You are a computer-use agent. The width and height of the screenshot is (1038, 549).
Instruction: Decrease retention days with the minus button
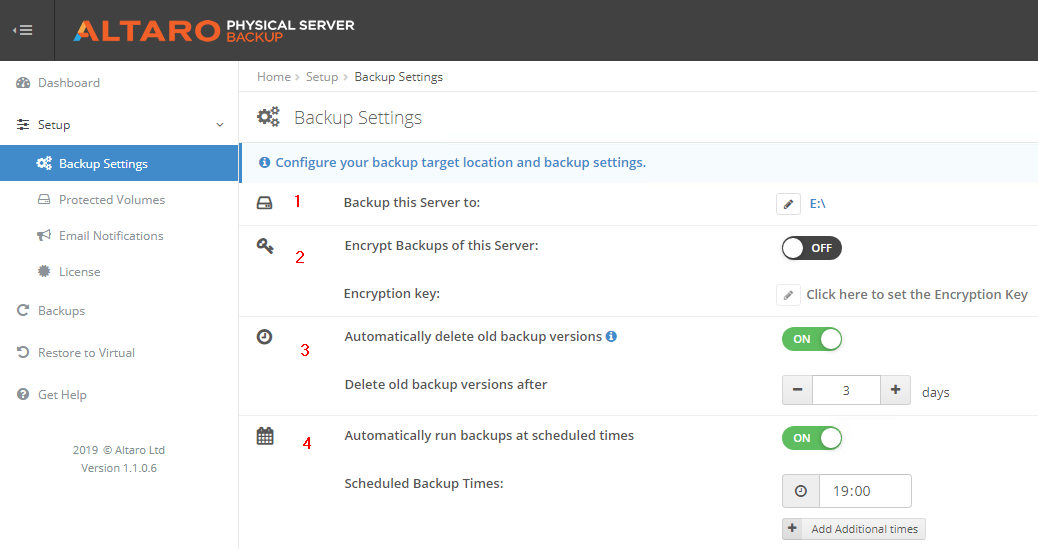pyautogui.click(x=797, y=391)
